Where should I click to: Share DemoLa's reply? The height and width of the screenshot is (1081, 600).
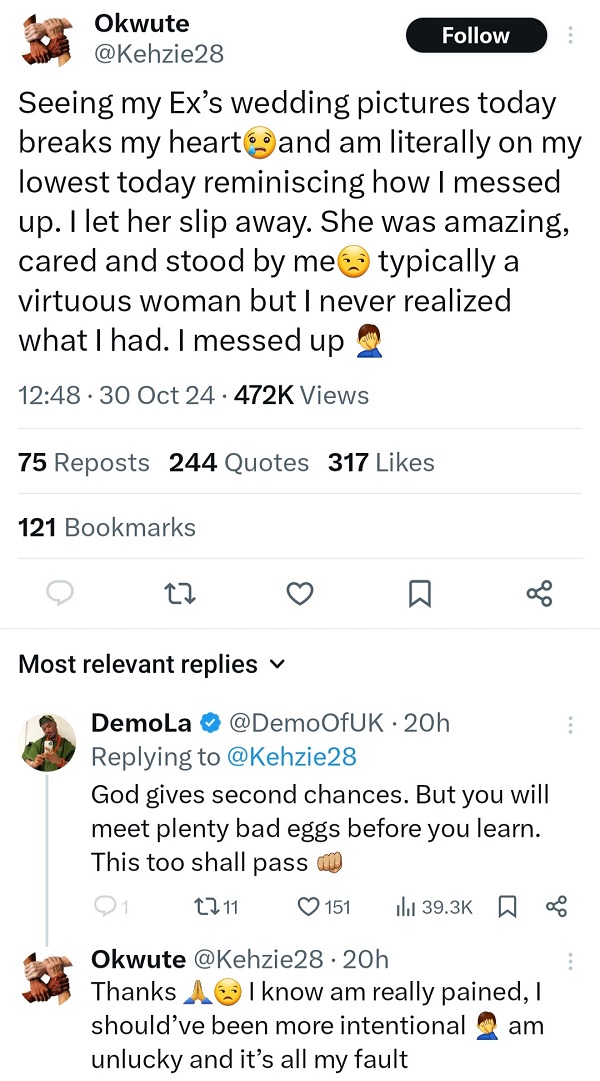click(557, 906)
